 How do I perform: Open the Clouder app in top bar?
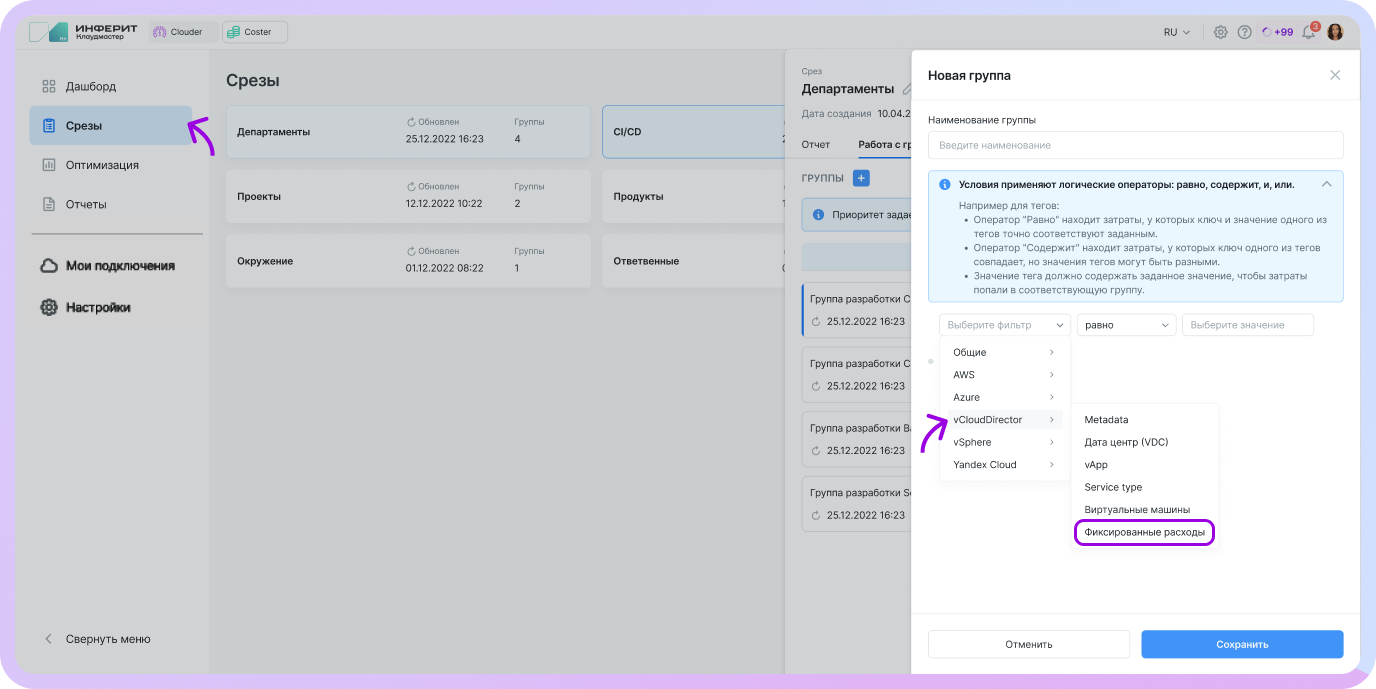point(178,32)
